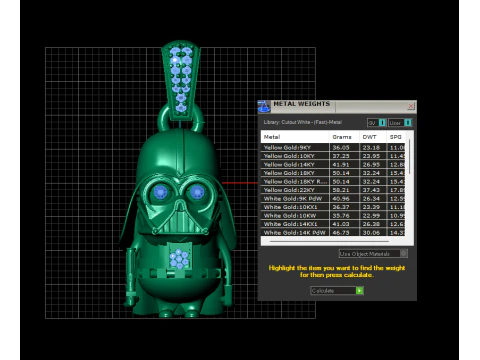Click the 35.76 grams value
This screenshot has height=360, width=480.
(x=341, y=216)
